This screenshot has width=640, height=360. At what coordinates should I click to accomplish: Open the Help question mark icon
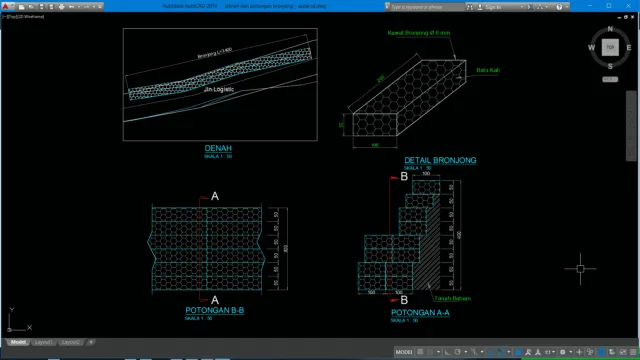click(x=559, y=7)
